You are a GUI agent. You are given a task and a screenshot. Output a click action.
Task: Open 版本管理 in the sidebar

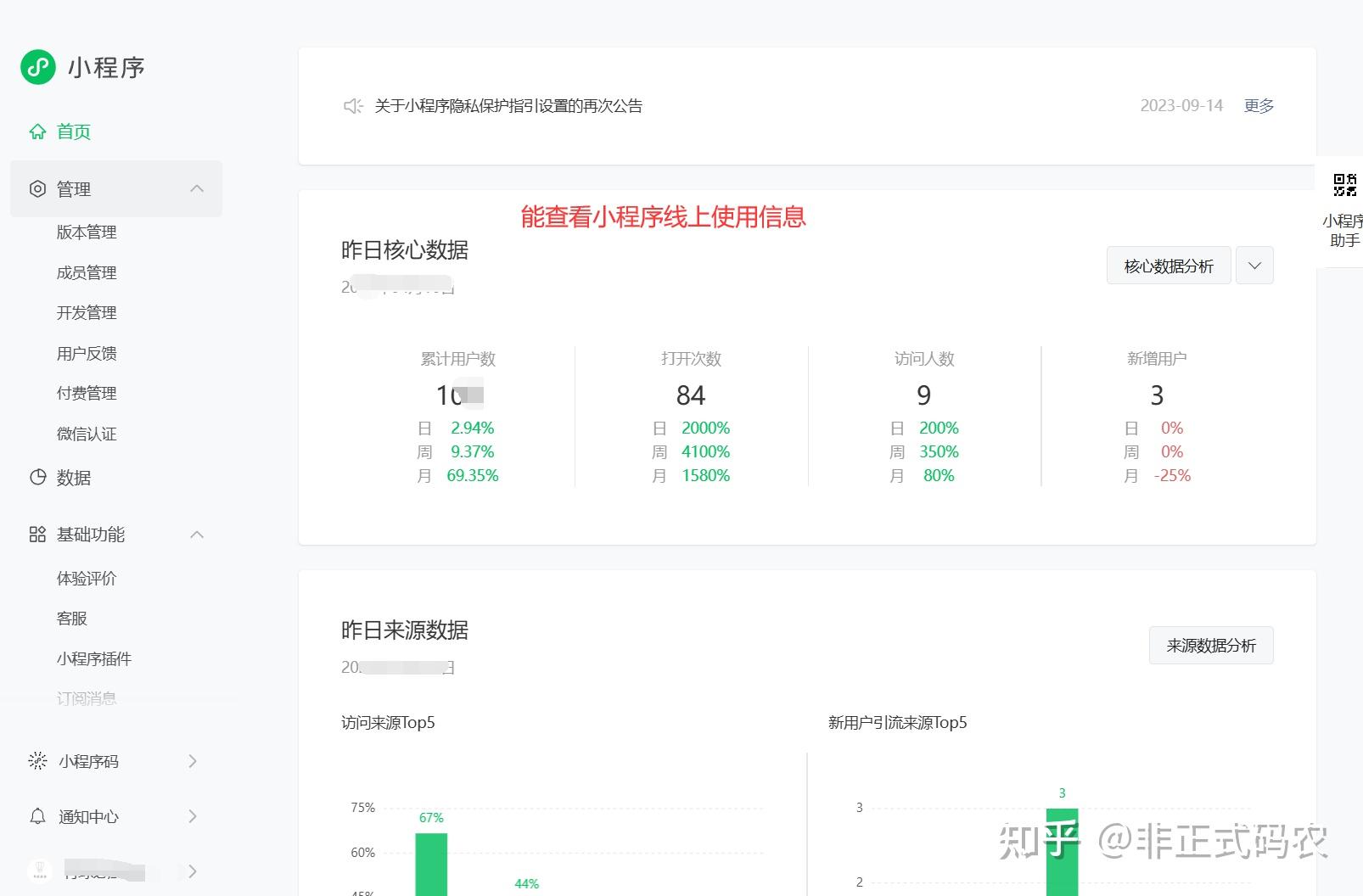[x=87, y=232]
